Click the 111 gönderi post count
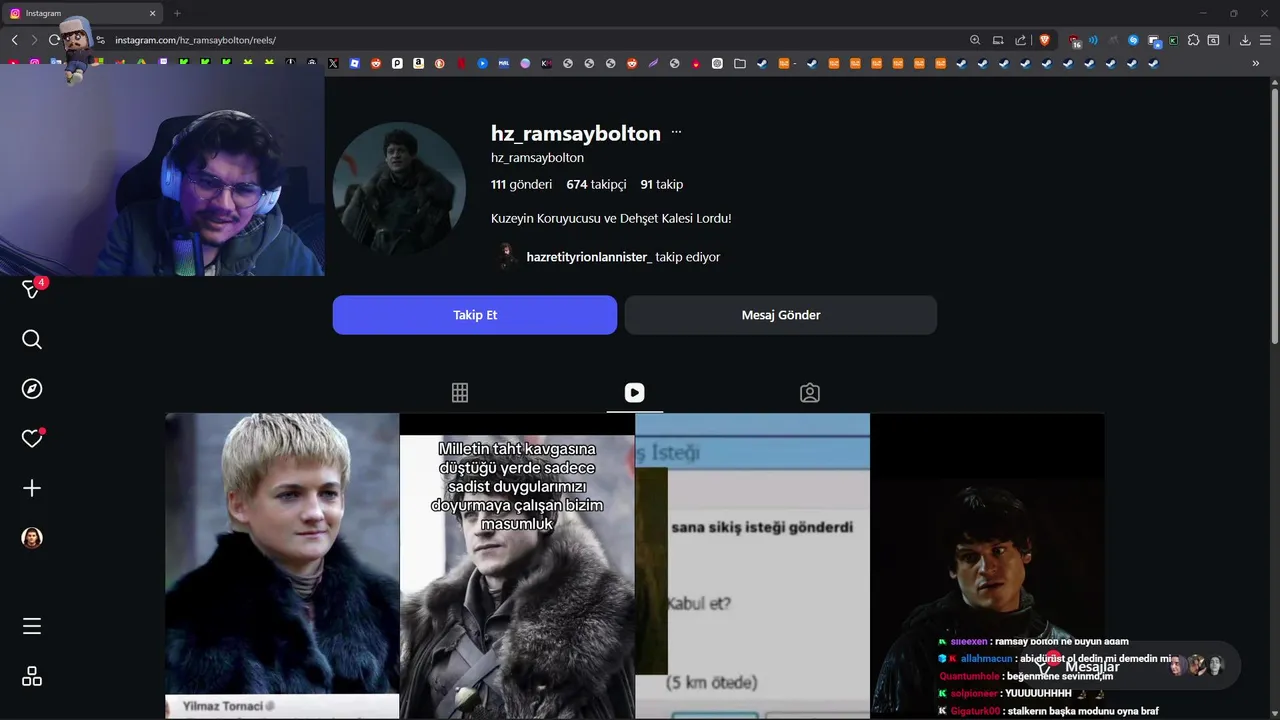This screenshot has height=720, width=1280. tap(521, 184)
